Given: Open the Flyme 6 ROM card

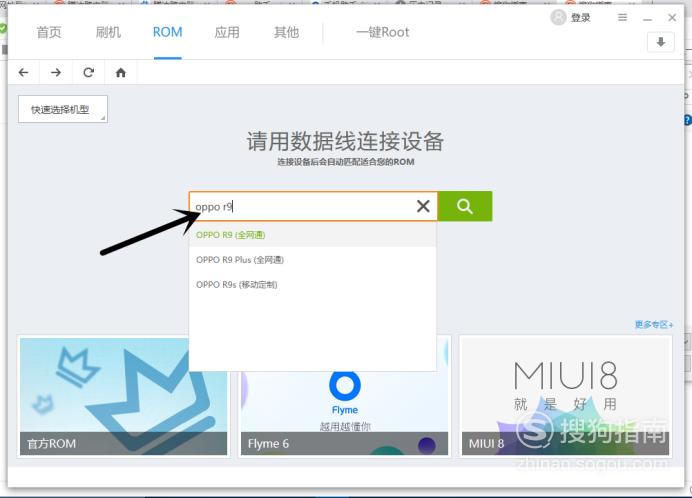Looking at the screenshot, I should 344,396.
